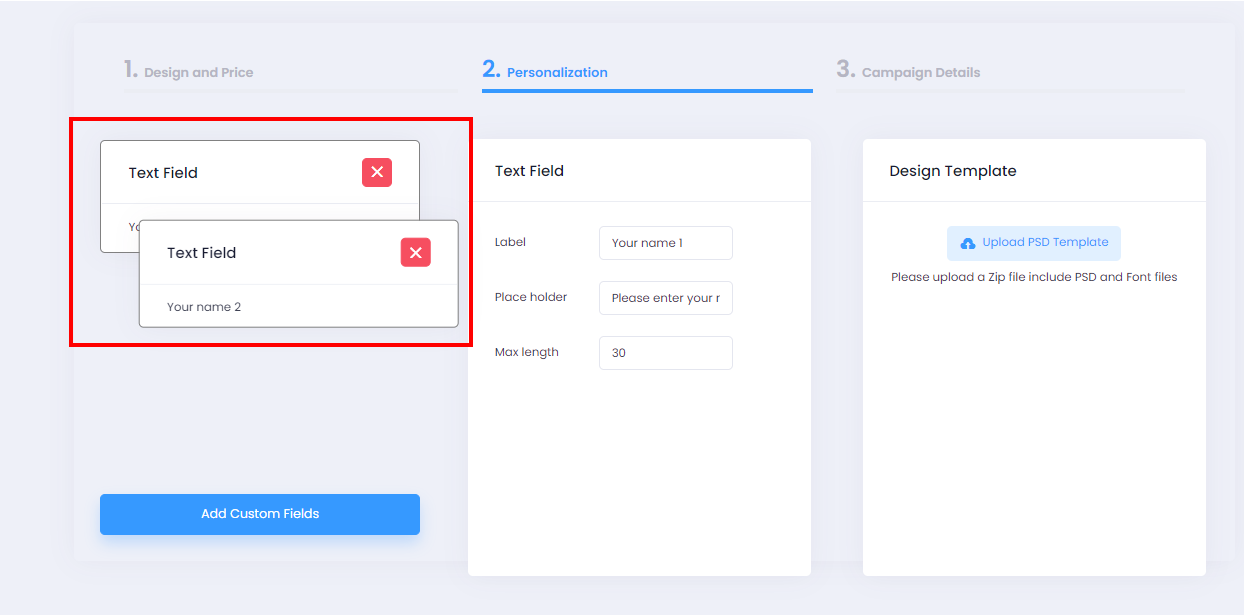Click the Add Custom Fields button
1244x615 pixels.
(x=260, y=514)
